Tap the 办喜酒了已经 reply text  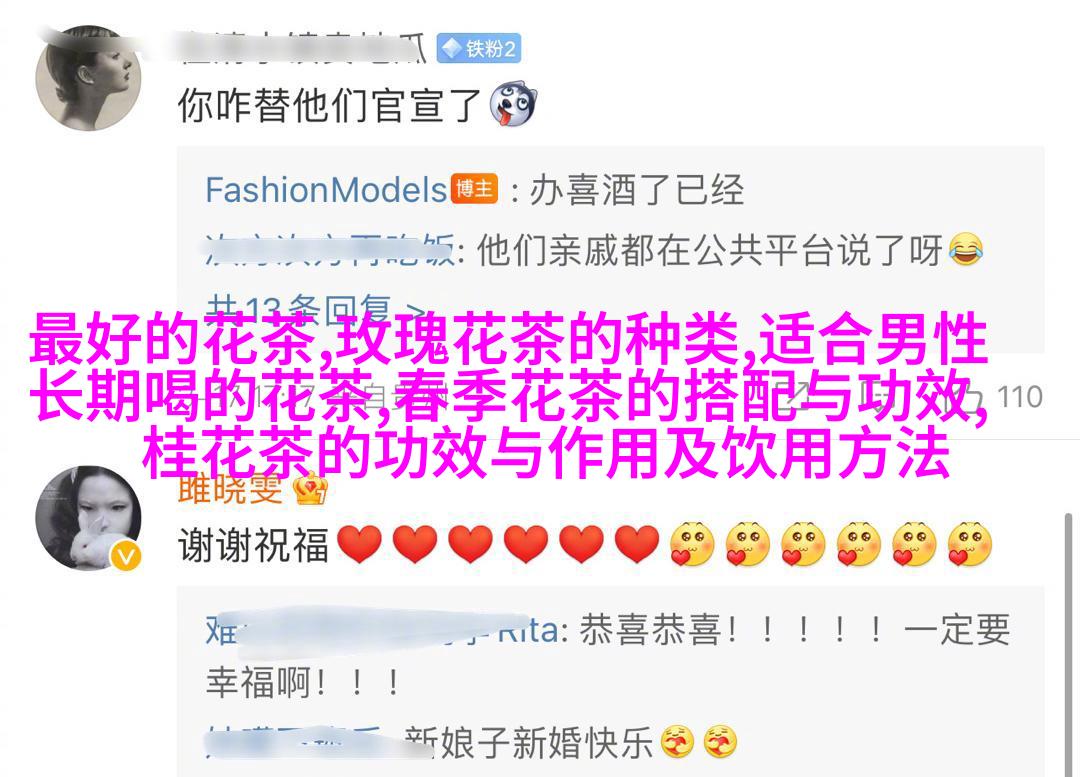click(x=636, y=190)
